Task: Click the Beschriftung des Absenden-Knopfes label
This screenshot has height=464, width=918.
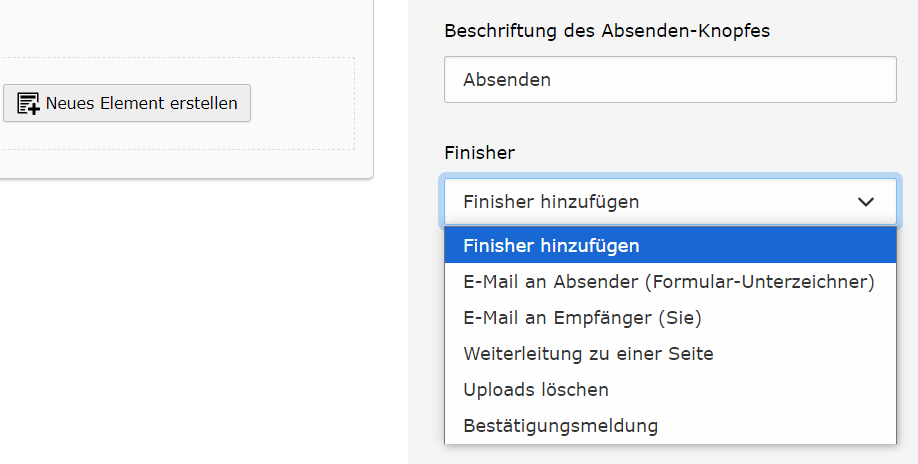Action: pos(607,31)
